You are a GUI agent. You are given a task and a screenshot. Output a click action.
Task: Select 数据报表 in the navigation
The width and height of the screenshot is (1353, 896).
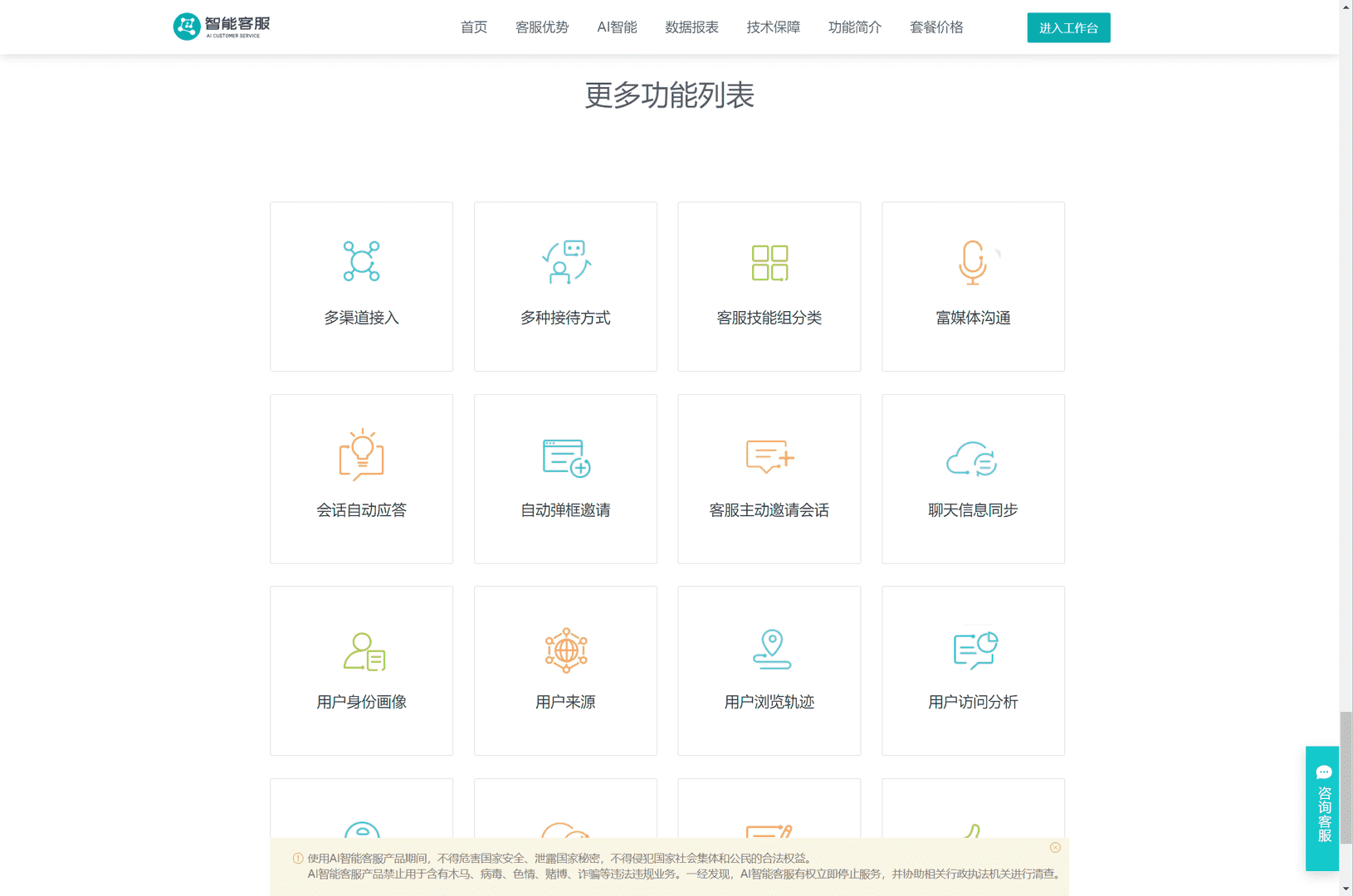(691, 27)
